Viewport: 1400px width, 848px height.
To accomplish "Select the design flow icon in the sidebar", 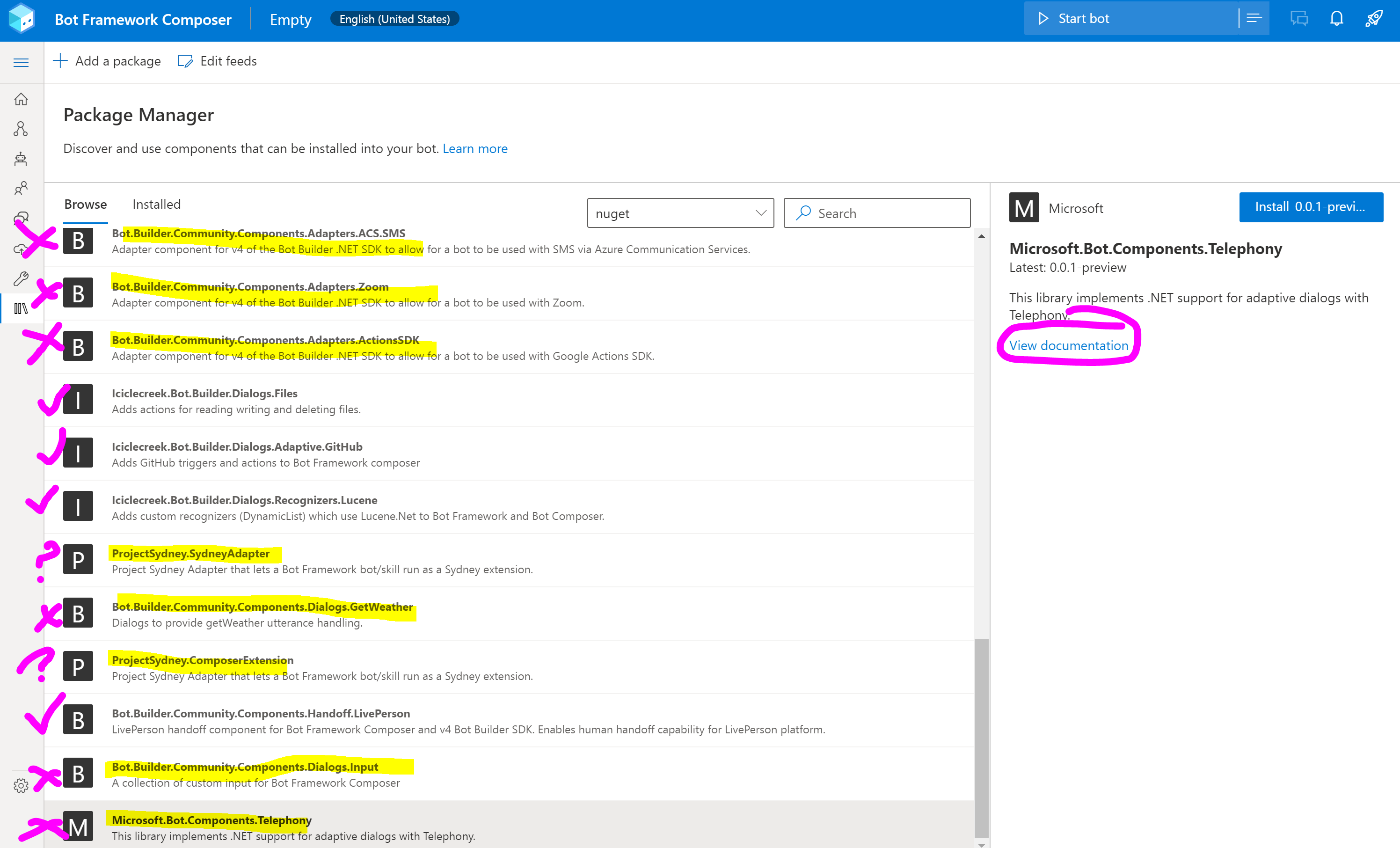I will 21,129.
